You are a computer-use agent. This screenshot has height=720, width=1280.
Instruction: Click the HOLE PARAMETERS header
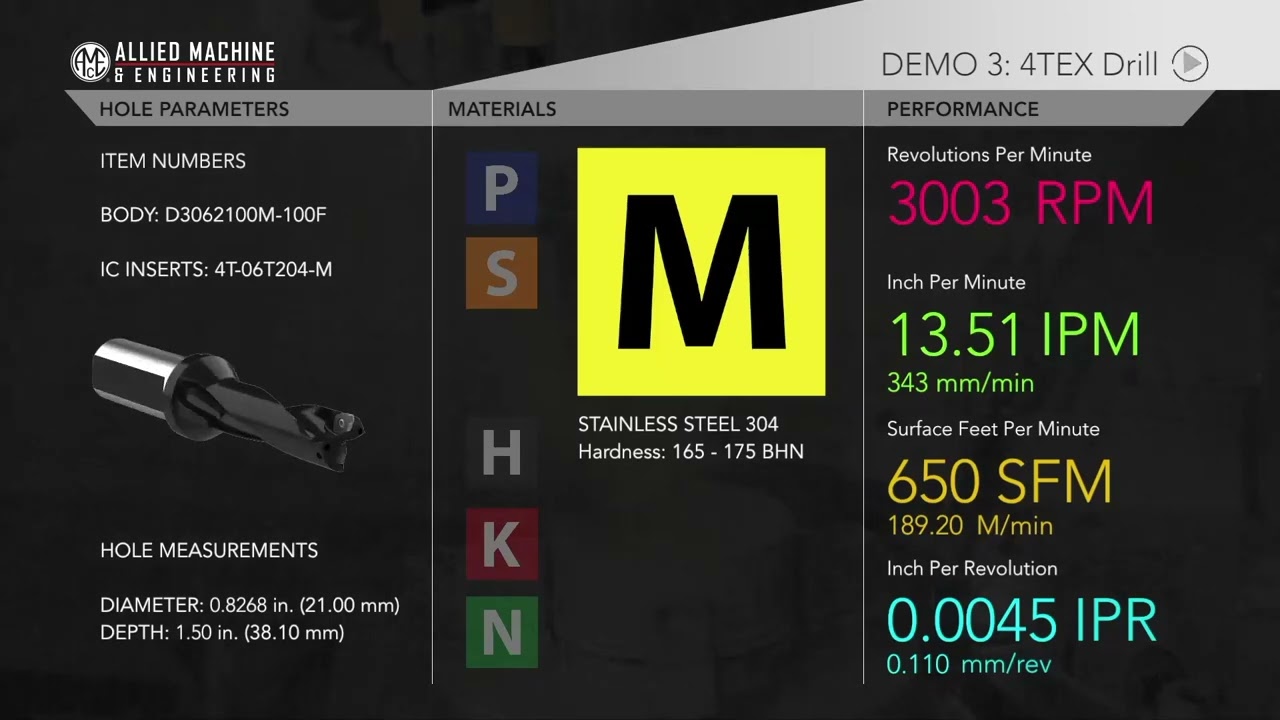tap(194, 109)
